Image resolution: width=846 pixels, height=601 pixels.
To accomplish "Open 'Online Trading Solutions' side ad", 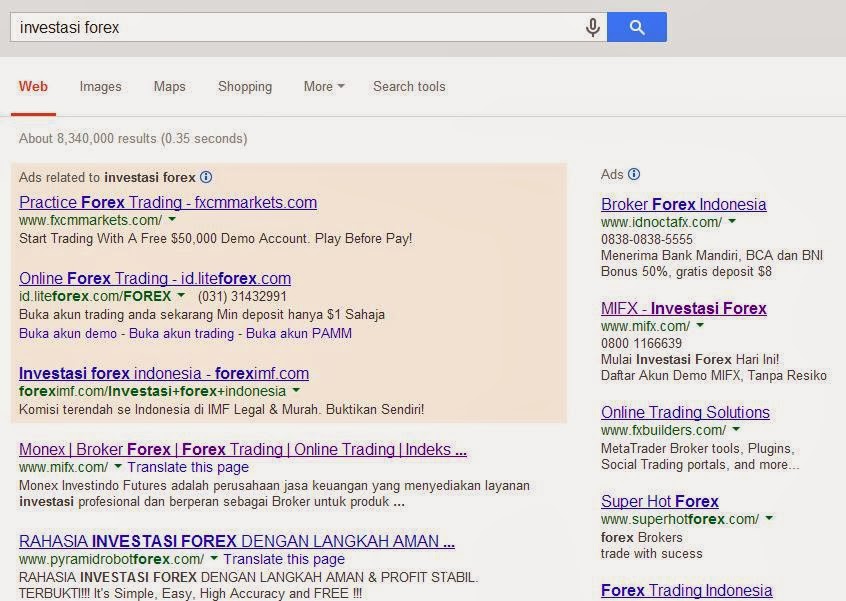I will click(x=685, y=413).
